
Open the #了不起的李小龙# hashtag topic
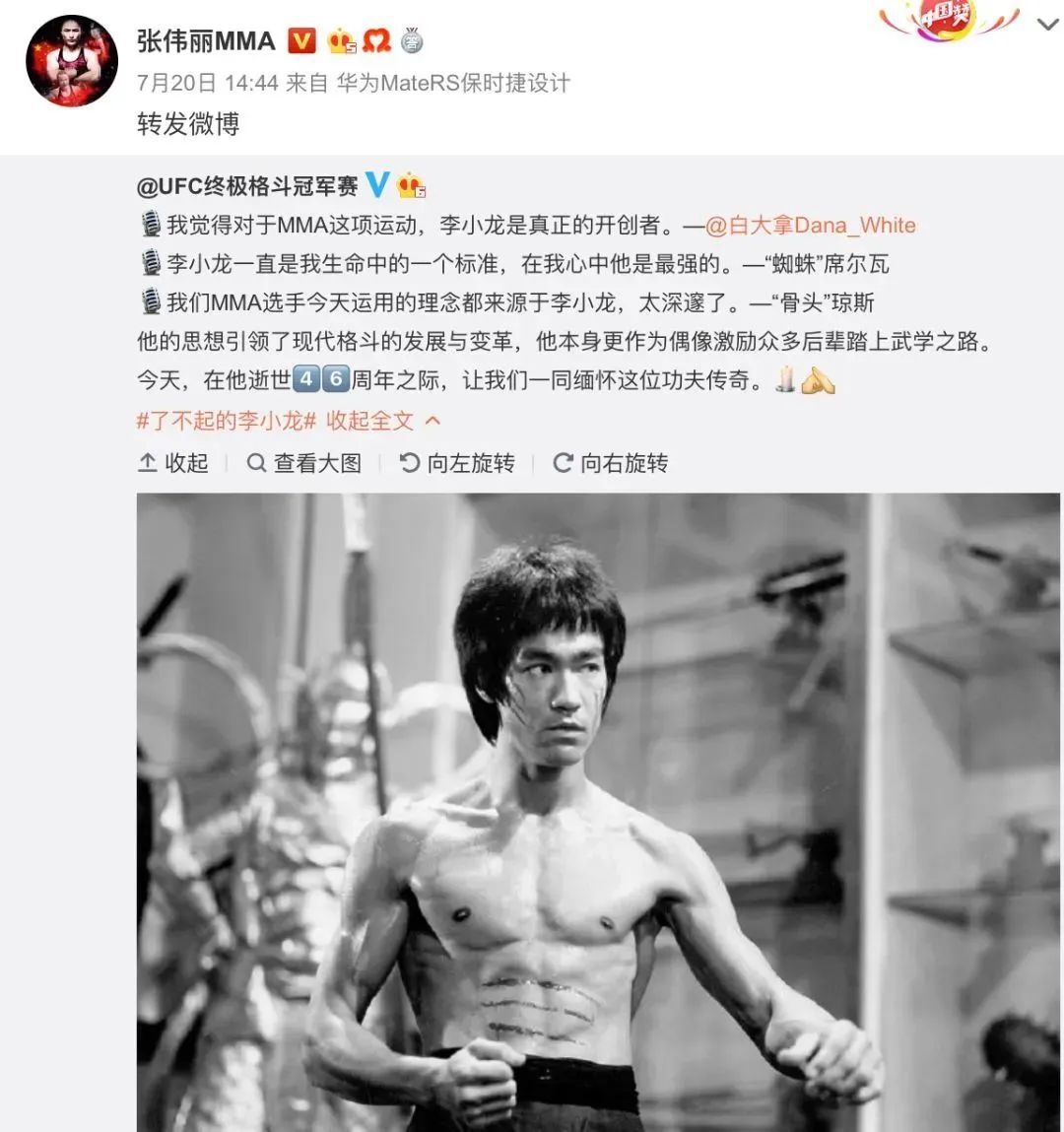click(227, 420)
